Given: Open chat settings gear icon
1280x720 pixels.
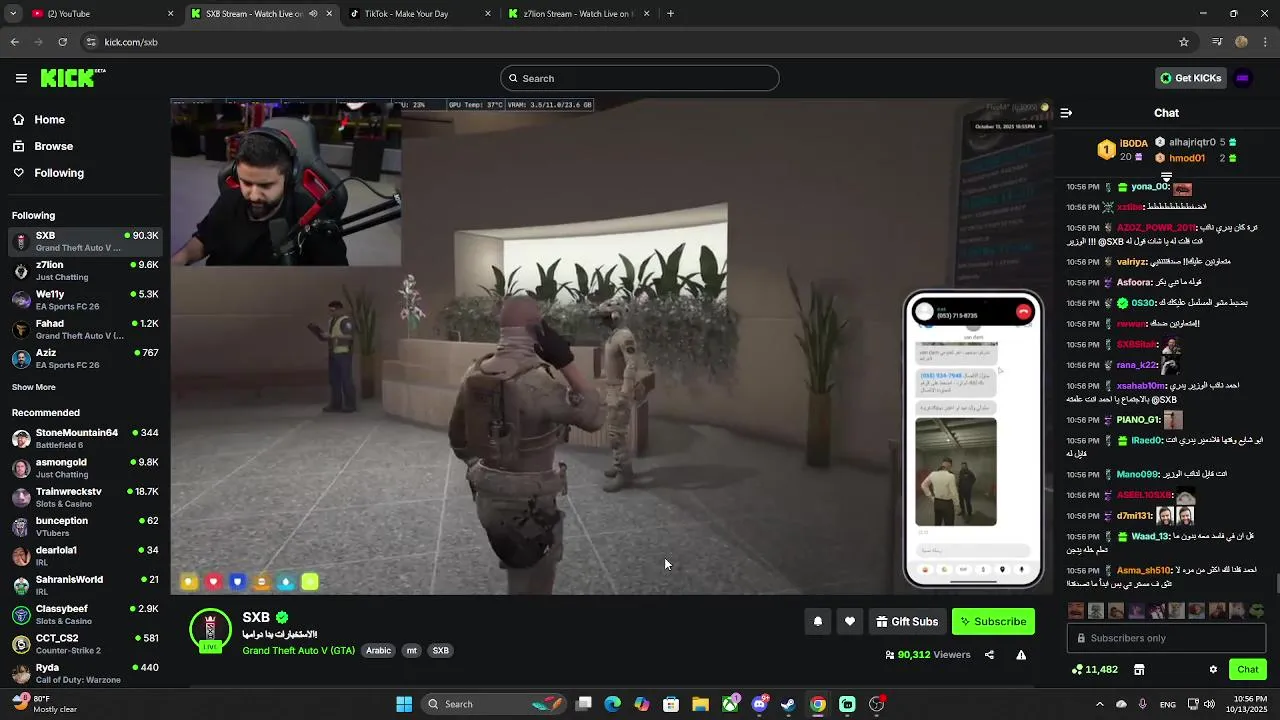Looking at the screenshot, I should tap(1213, 669).
